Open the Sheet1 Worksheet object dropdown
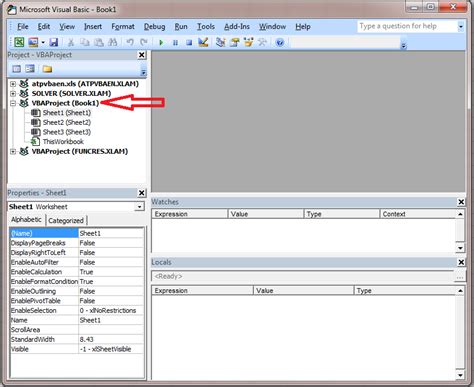 [140, 207]
